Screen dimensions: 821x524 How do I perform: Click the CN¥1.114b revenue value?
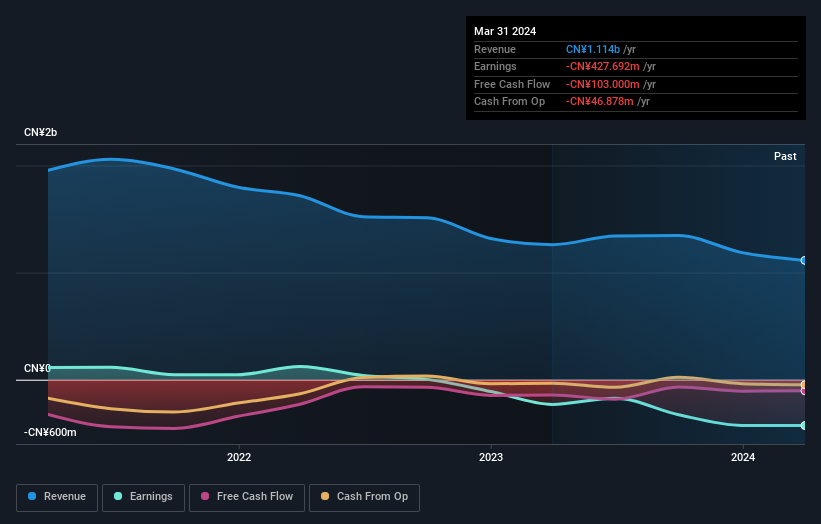tap(593, 49)
